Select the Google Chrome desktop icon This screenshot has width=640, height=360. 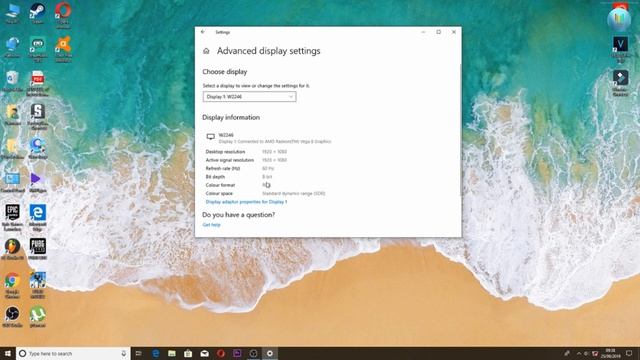12,285
